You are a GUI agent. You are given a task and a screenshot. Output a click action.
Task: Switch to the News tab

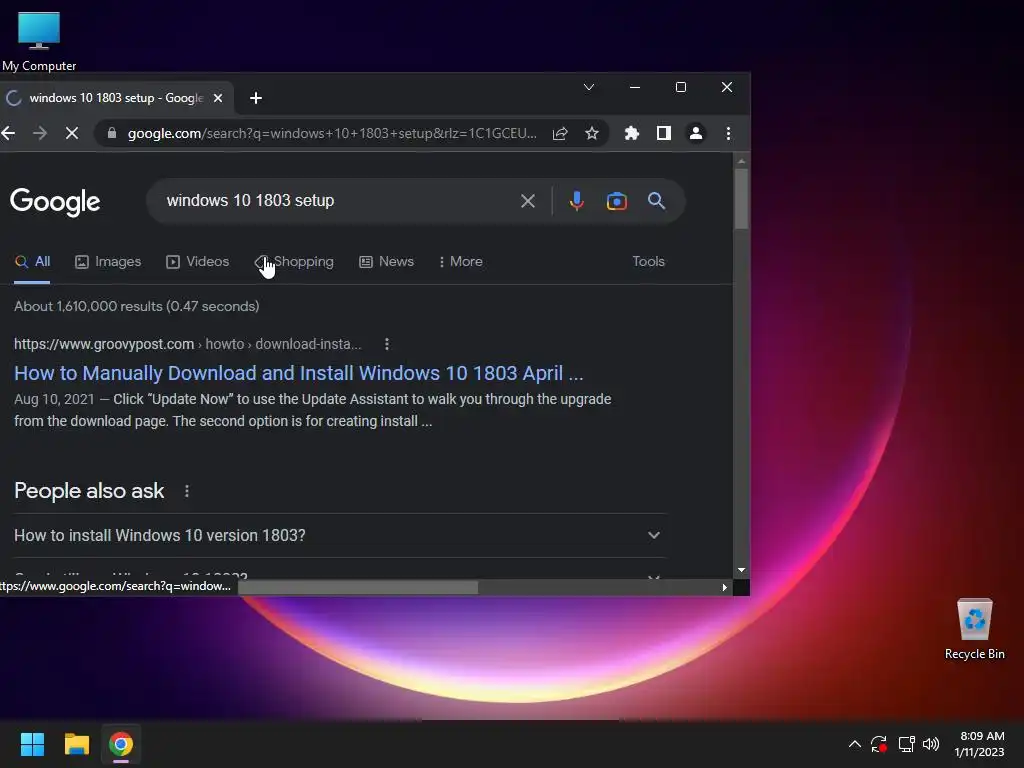click(x=387, y=261)
